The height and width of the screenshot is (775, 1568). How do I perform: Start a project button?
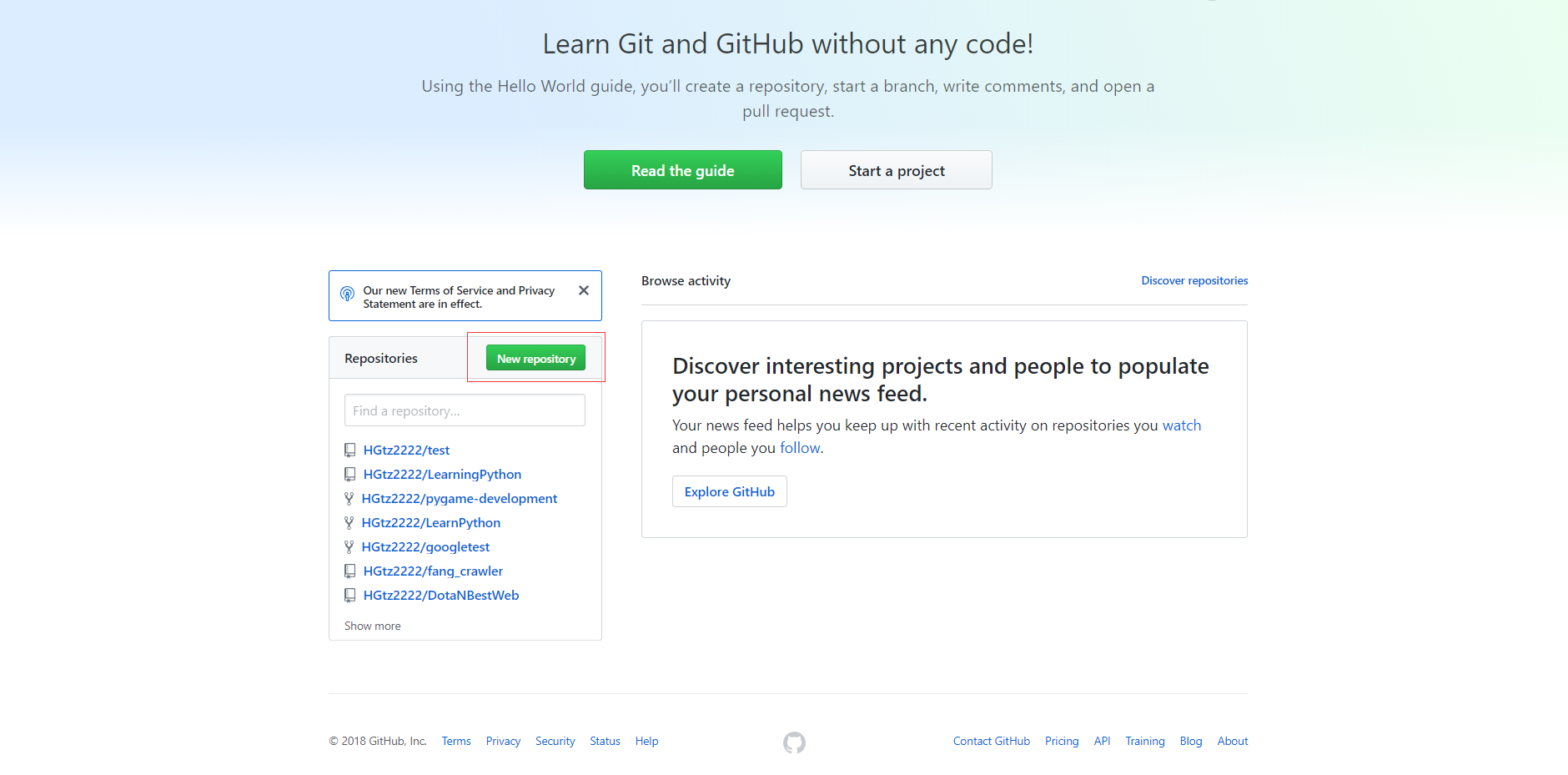click(897, 170)
